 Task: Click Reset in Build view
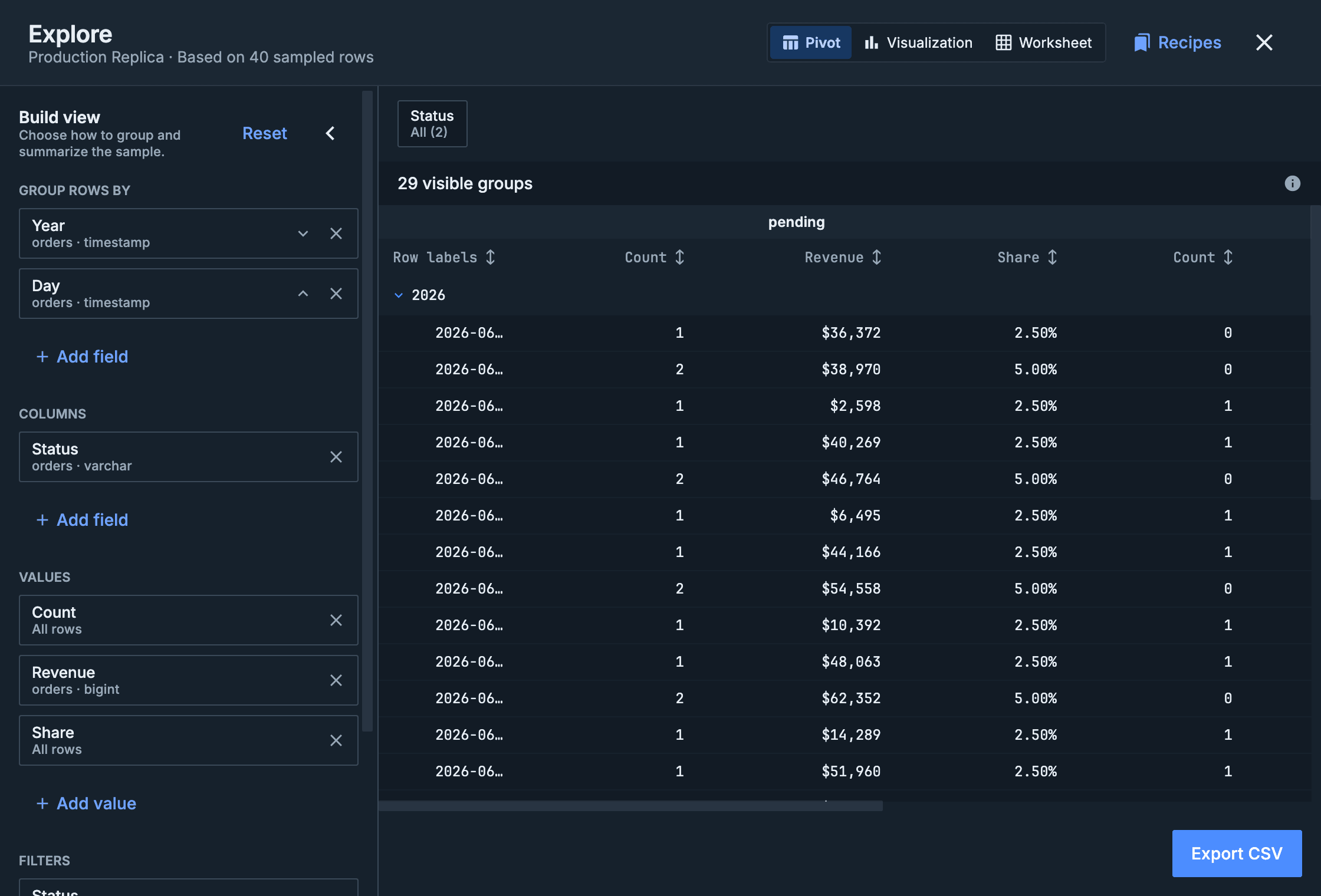pos(265,133)
